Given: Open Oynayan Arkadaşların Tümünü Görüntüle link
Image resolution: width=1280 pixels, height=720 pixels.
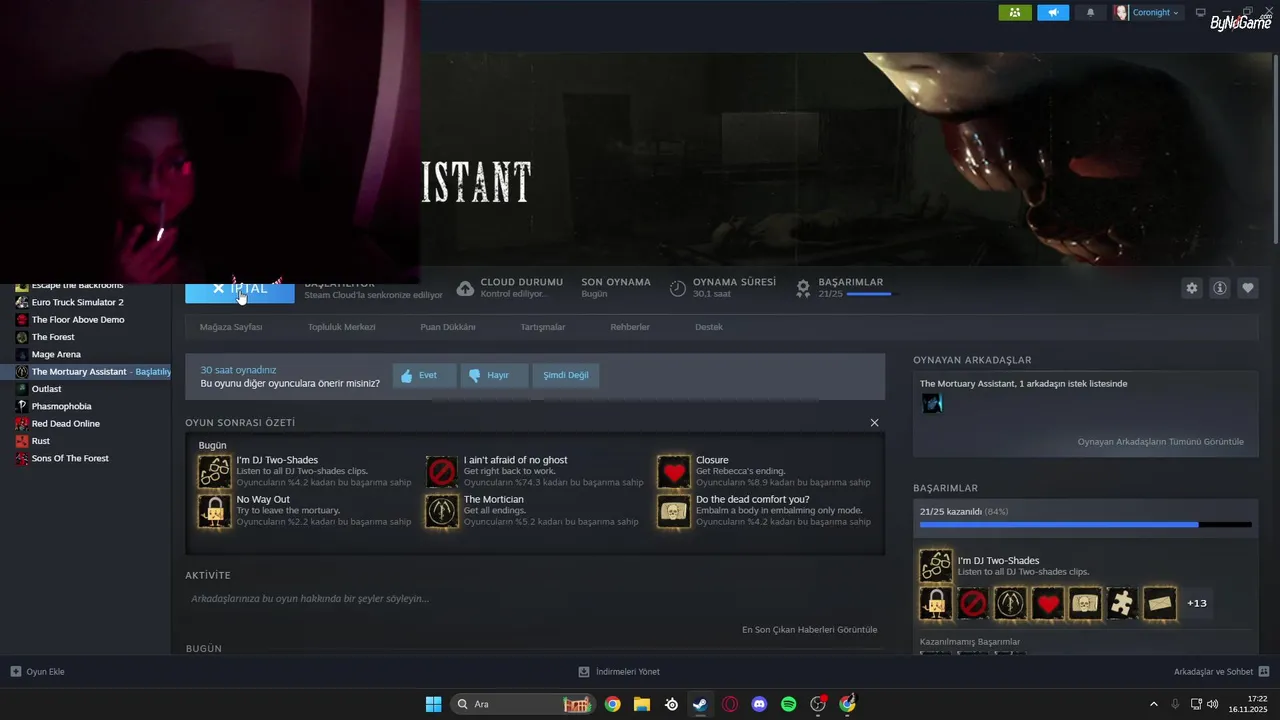Looking at the screenshot, I should click(1161, 442).
